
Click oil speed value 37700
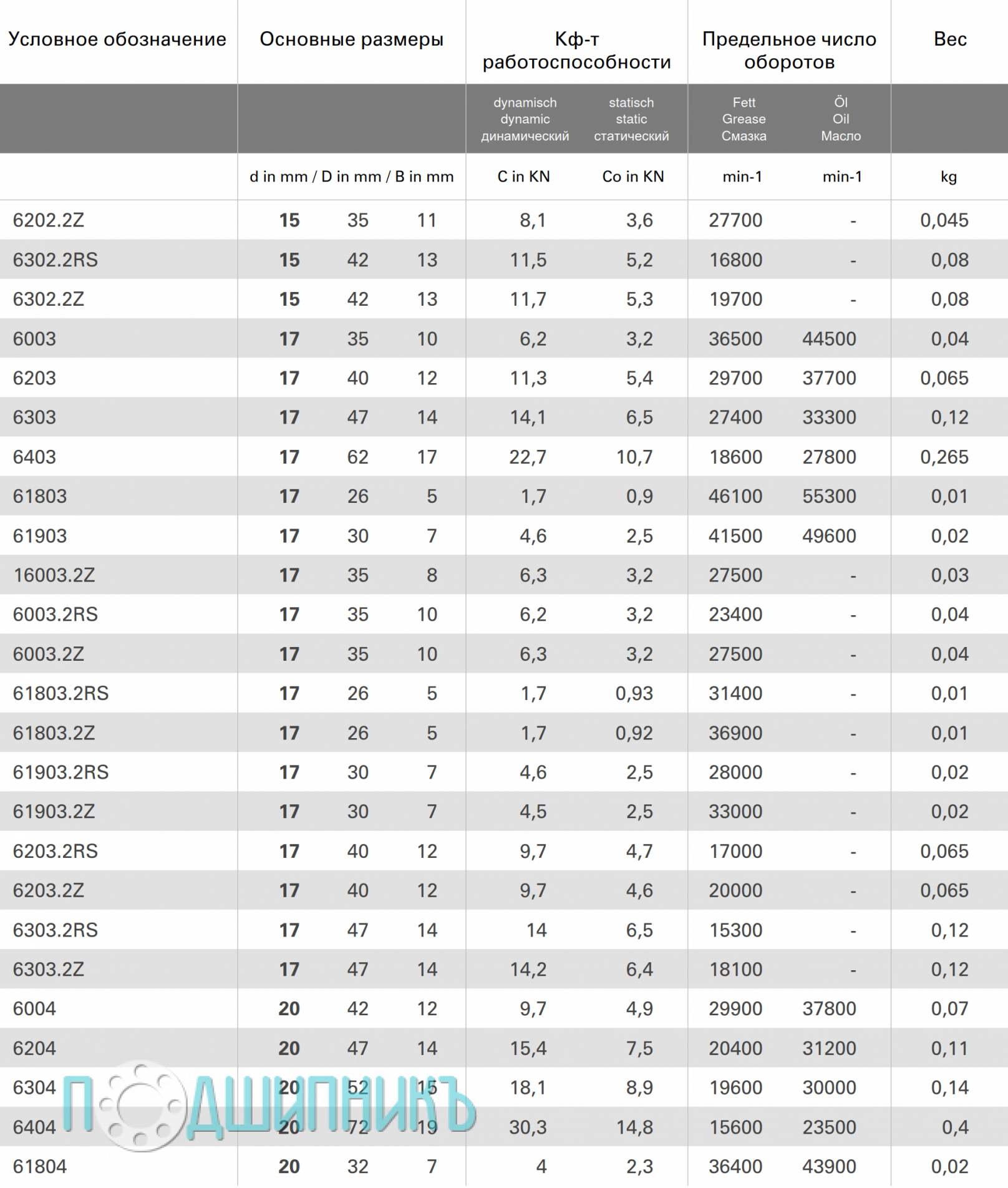coord(830,378)
